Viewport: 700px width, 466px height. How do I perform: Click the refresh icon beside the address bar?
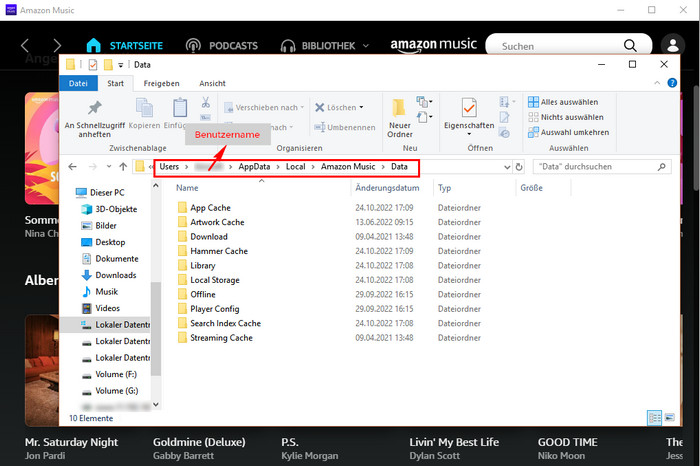pyautogui.click(x=519, y=167)
